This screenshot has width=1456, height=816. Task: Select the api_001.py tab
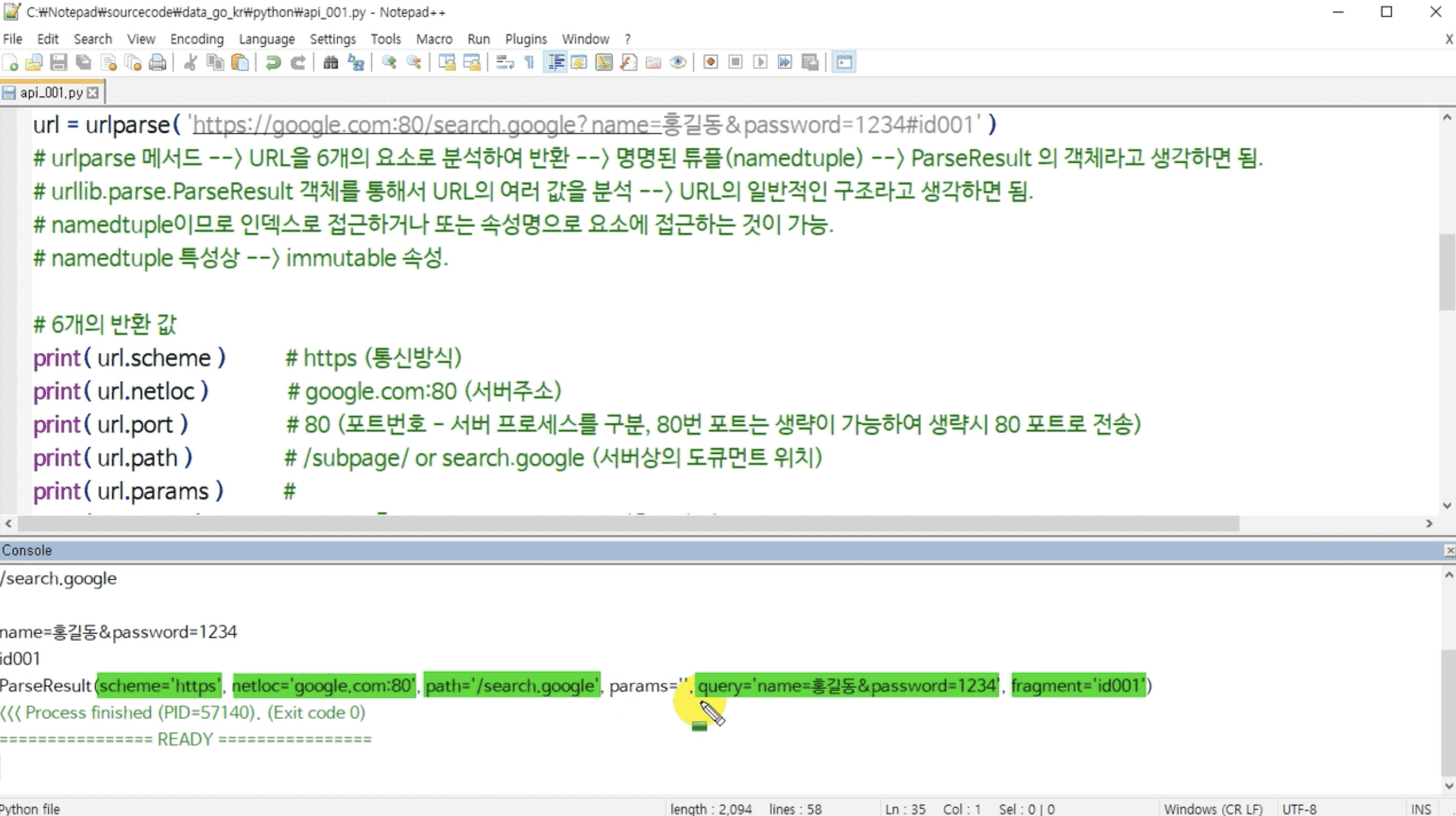(51, 93)
